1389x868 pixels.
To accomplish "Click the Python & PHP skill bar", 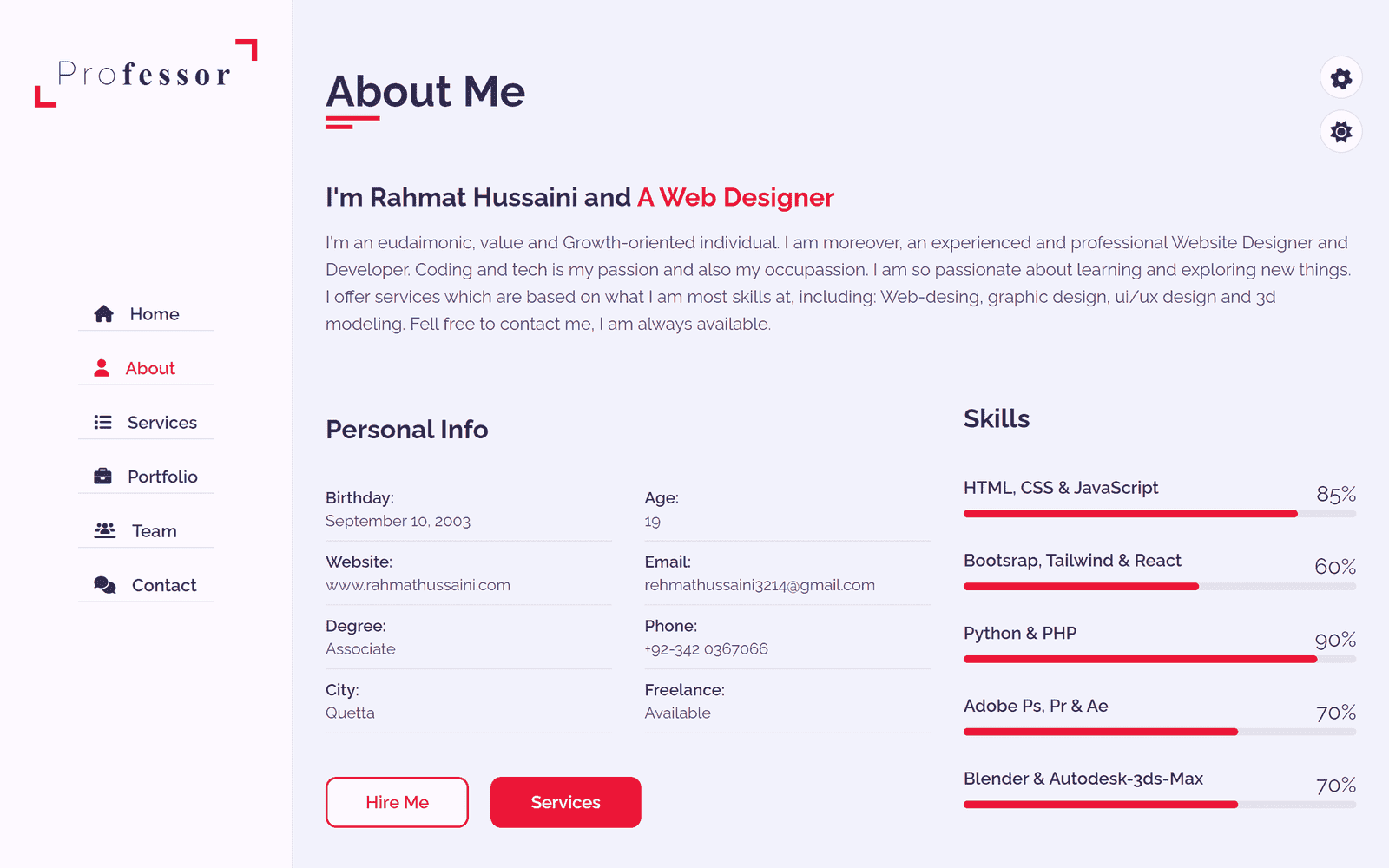I will pos(1159,659).
